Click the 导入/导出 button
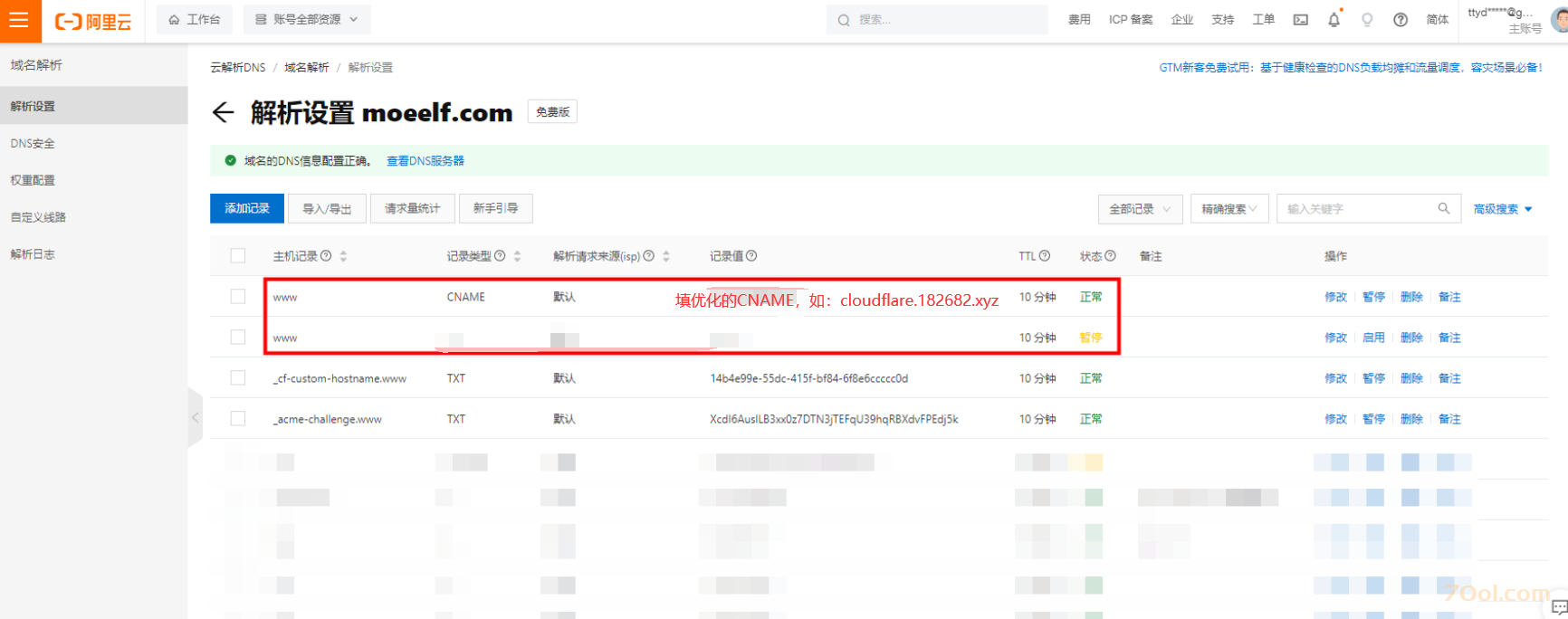The width and height of the screenshot is (1568, 619). [x=327, y=208]
